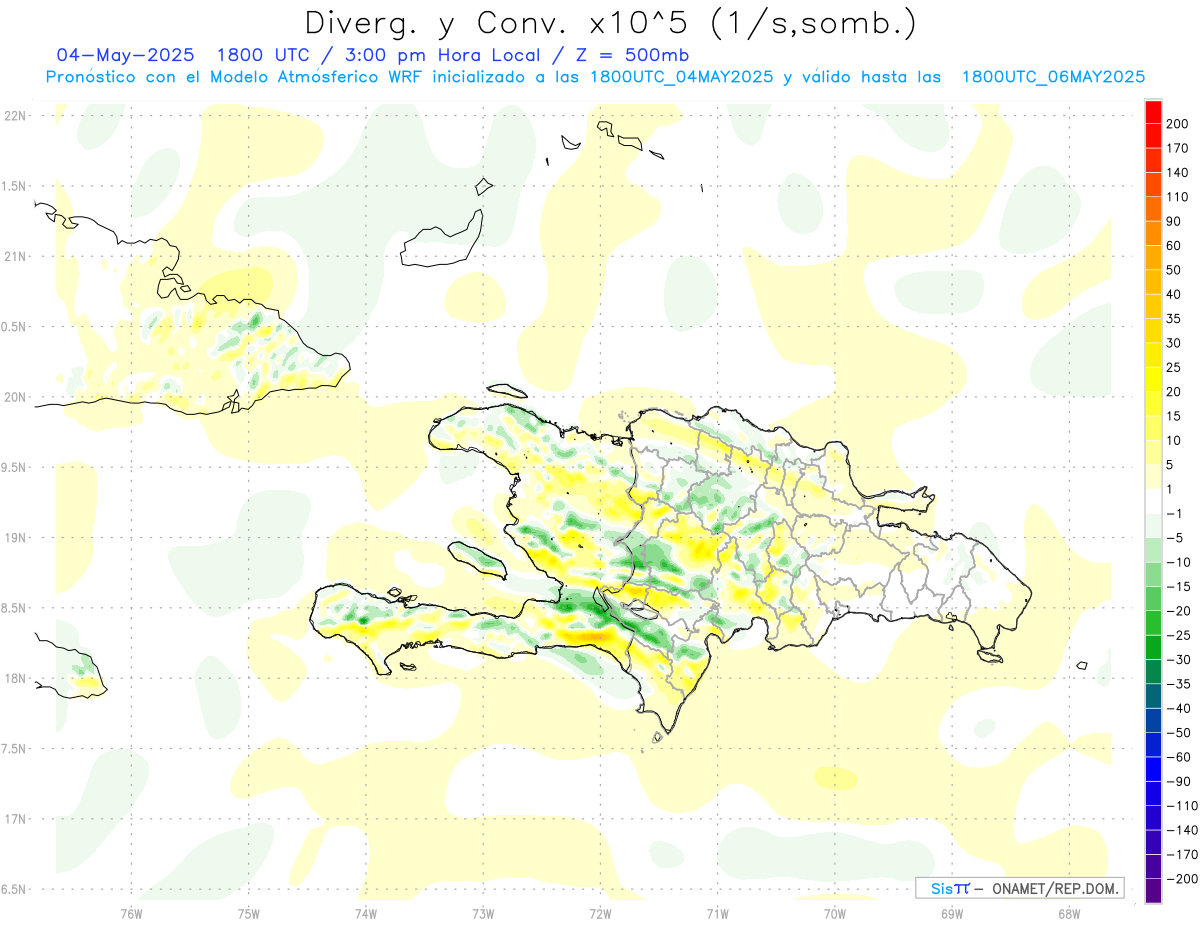This screenshot has height=927, width=1200.
Task: Click the longitude label "72W"
Action: 600,913
